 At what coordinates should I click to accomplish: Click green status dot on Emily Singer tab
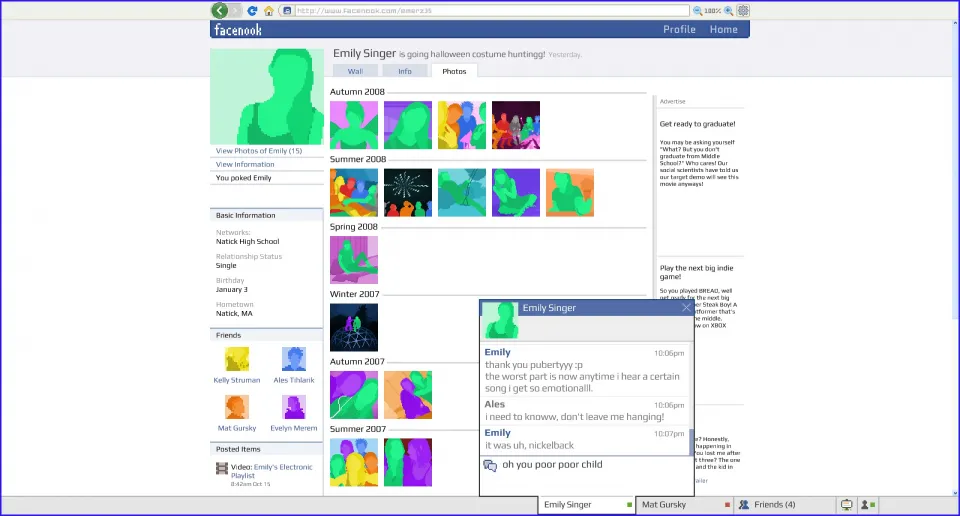[629, 505]
